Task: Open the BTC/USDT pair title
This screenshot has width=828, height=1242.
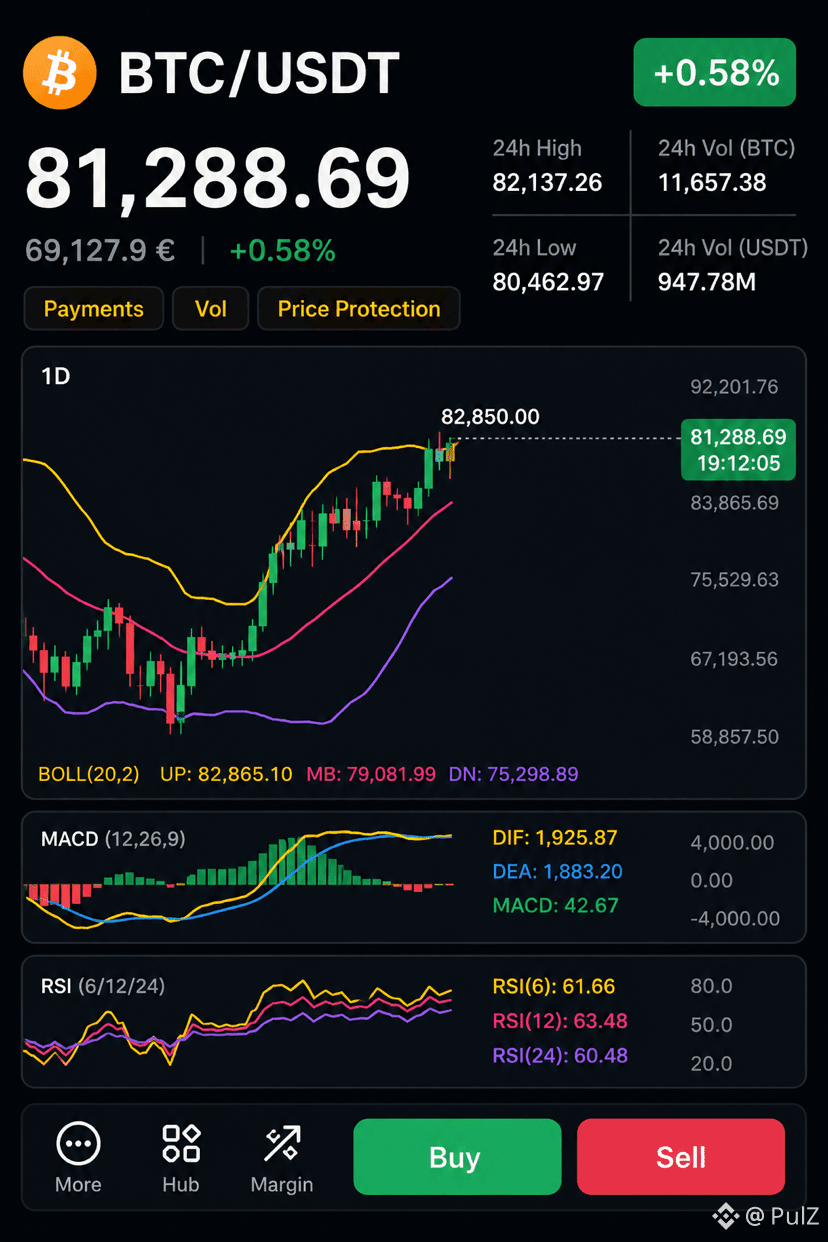Action: coord(259,73)
